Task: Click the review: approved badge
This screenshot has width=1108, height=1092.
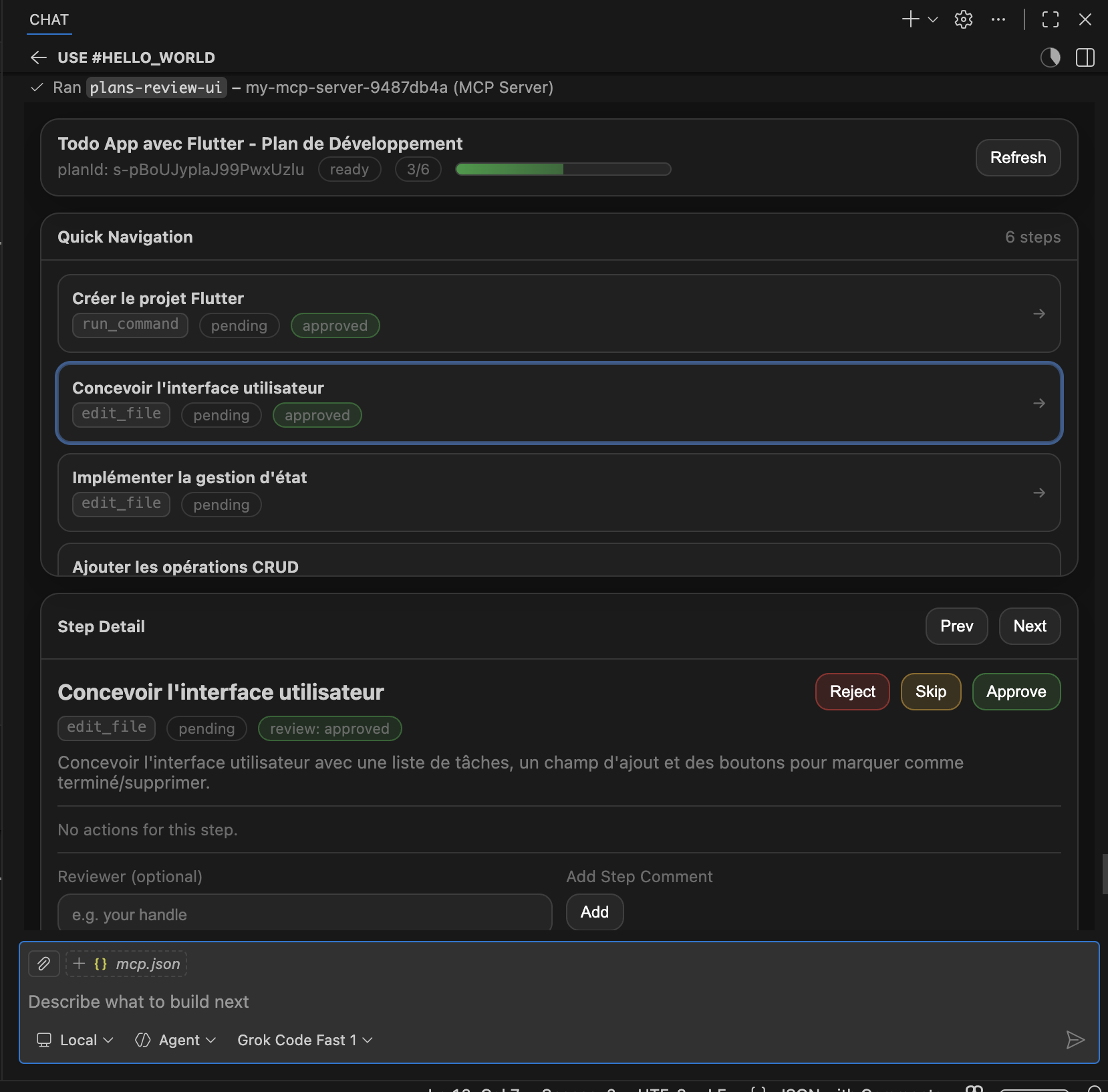Action: pyautogui.click(x=329, y=728)
